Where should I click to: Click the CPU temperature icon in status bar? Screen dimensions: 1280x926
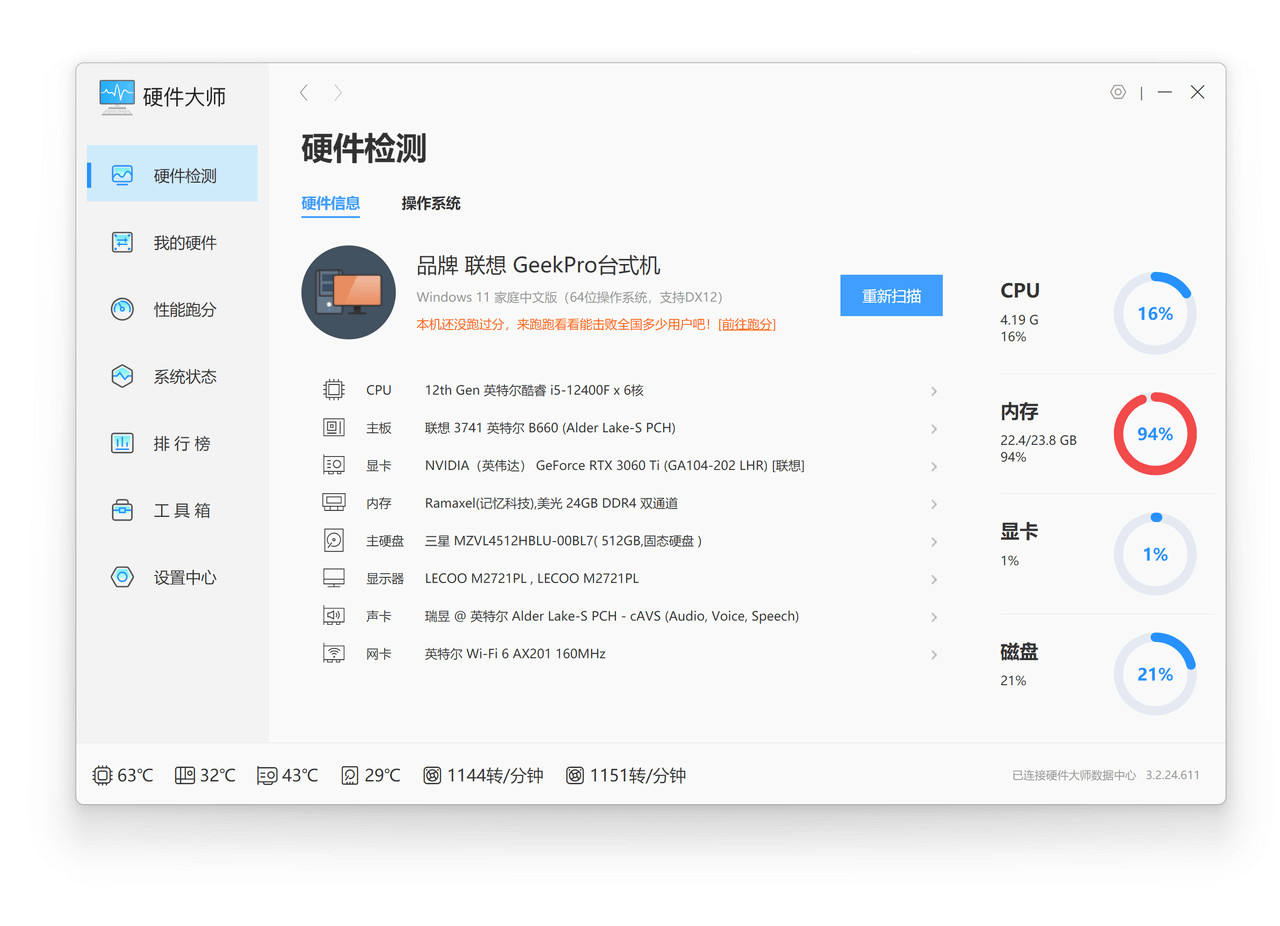coord(102,775)
